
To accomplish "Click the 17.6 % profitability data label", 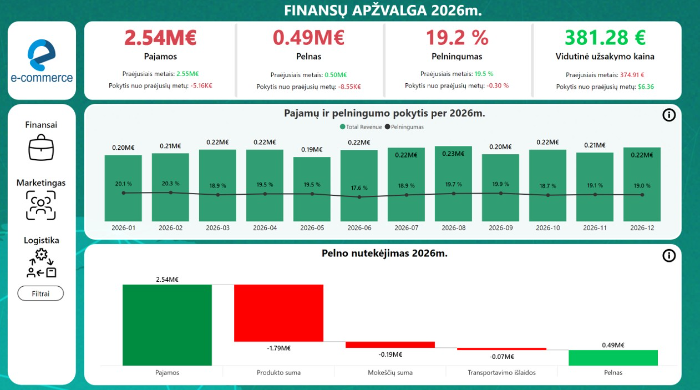I will 359,188.
